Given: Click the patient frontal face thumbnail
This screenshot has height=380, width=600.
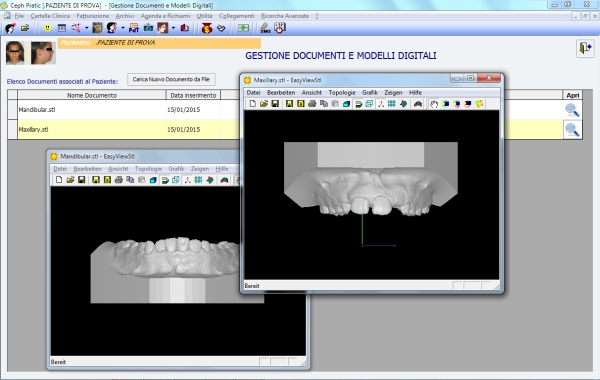Looking at the screenshot, I should click(15, 53).
